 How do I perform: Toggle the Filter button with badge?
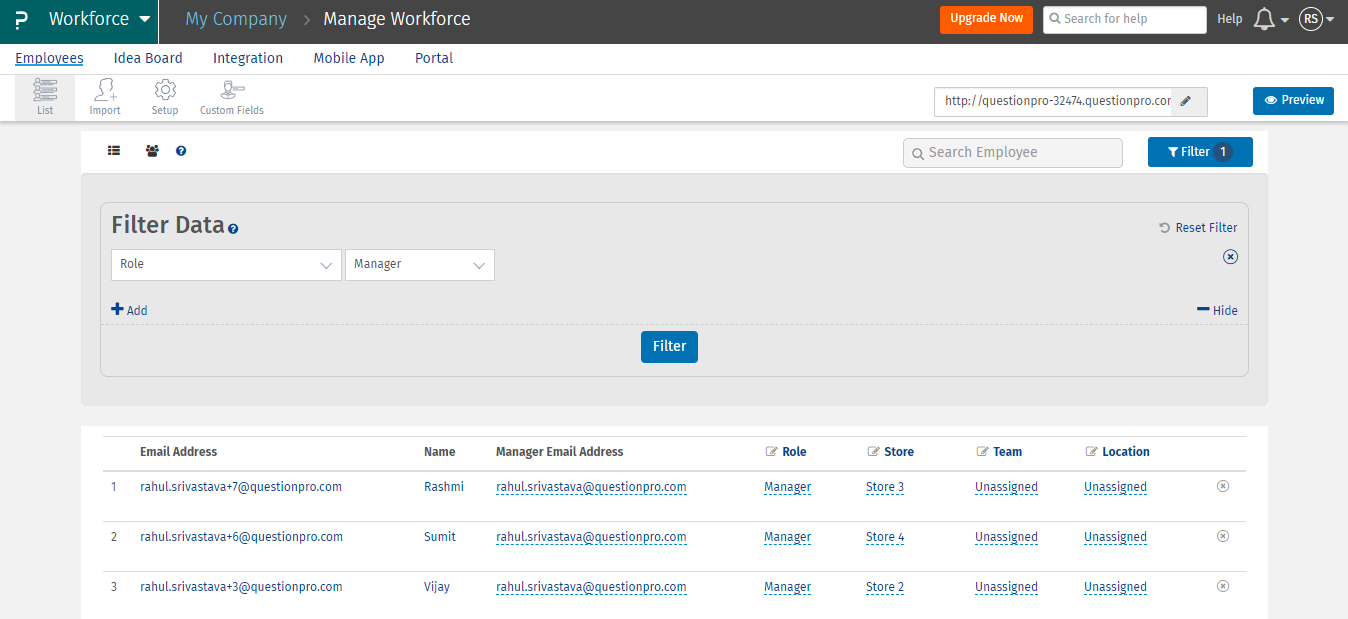tap(1199, 152)
